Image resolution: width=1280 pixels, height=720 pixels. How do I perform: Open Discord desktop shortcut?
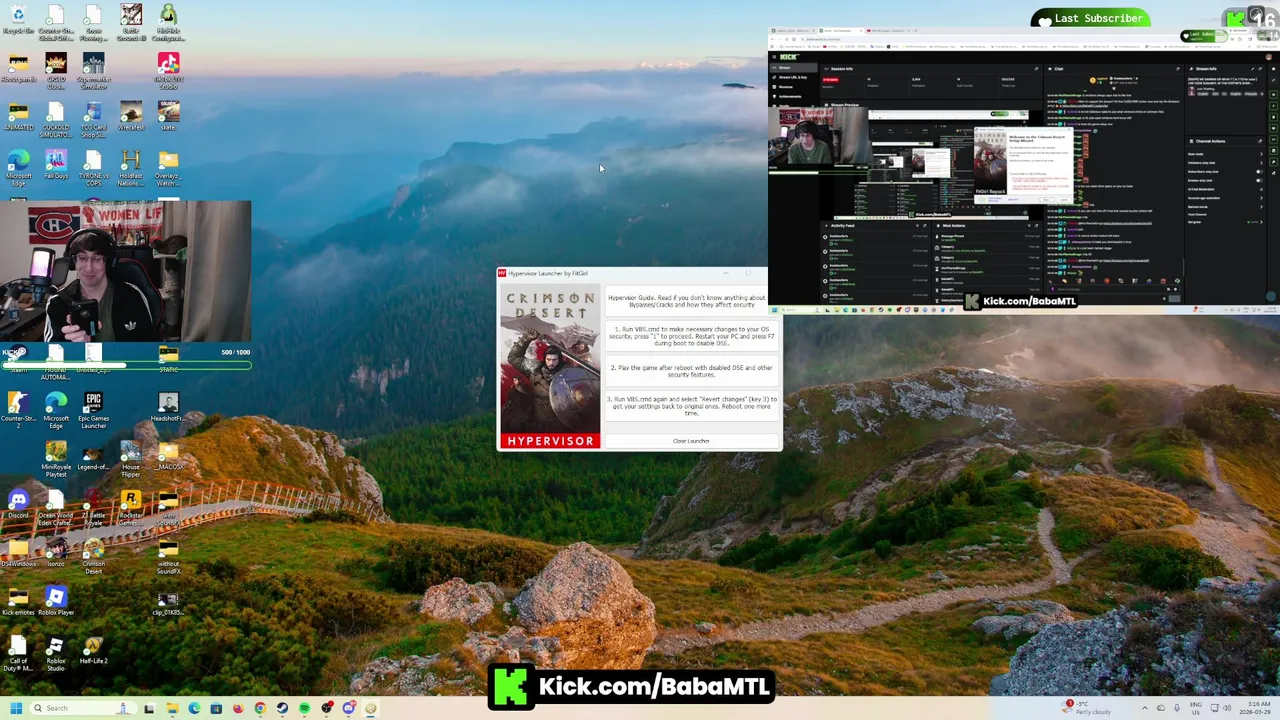[x=18, y=504]
